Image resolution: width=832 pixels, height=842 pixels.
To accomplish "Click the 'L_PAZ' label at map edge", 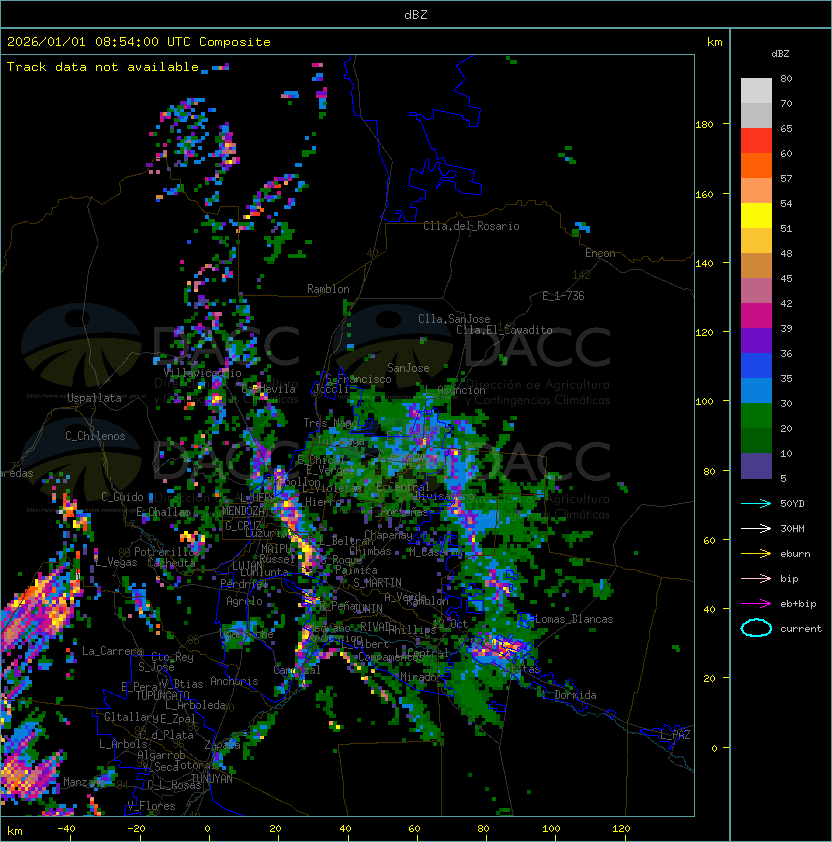I will [x=675, y=735].
